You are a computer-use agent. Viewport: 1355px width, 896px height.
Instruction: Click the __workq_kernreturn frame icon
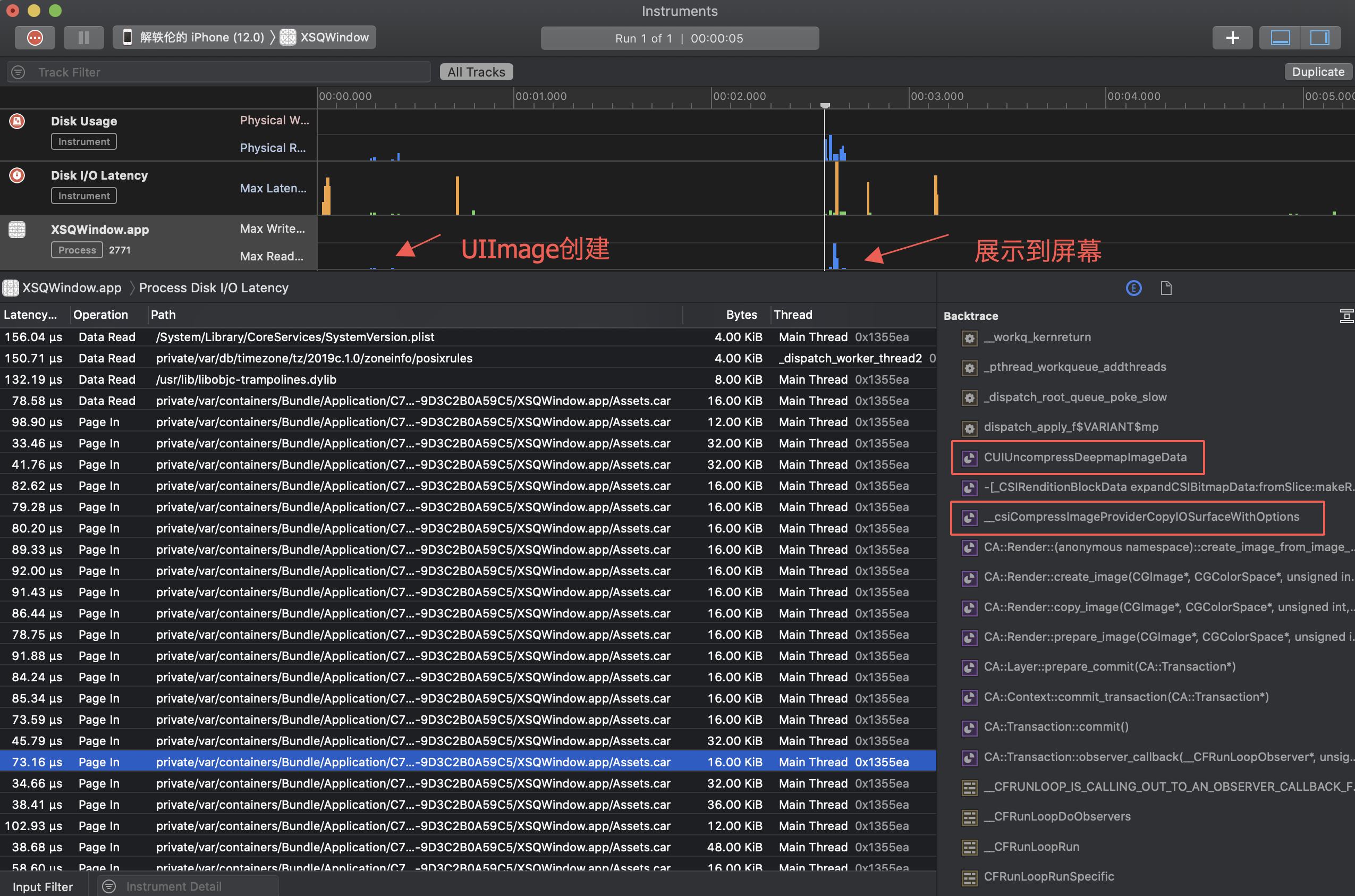point(969,339)
